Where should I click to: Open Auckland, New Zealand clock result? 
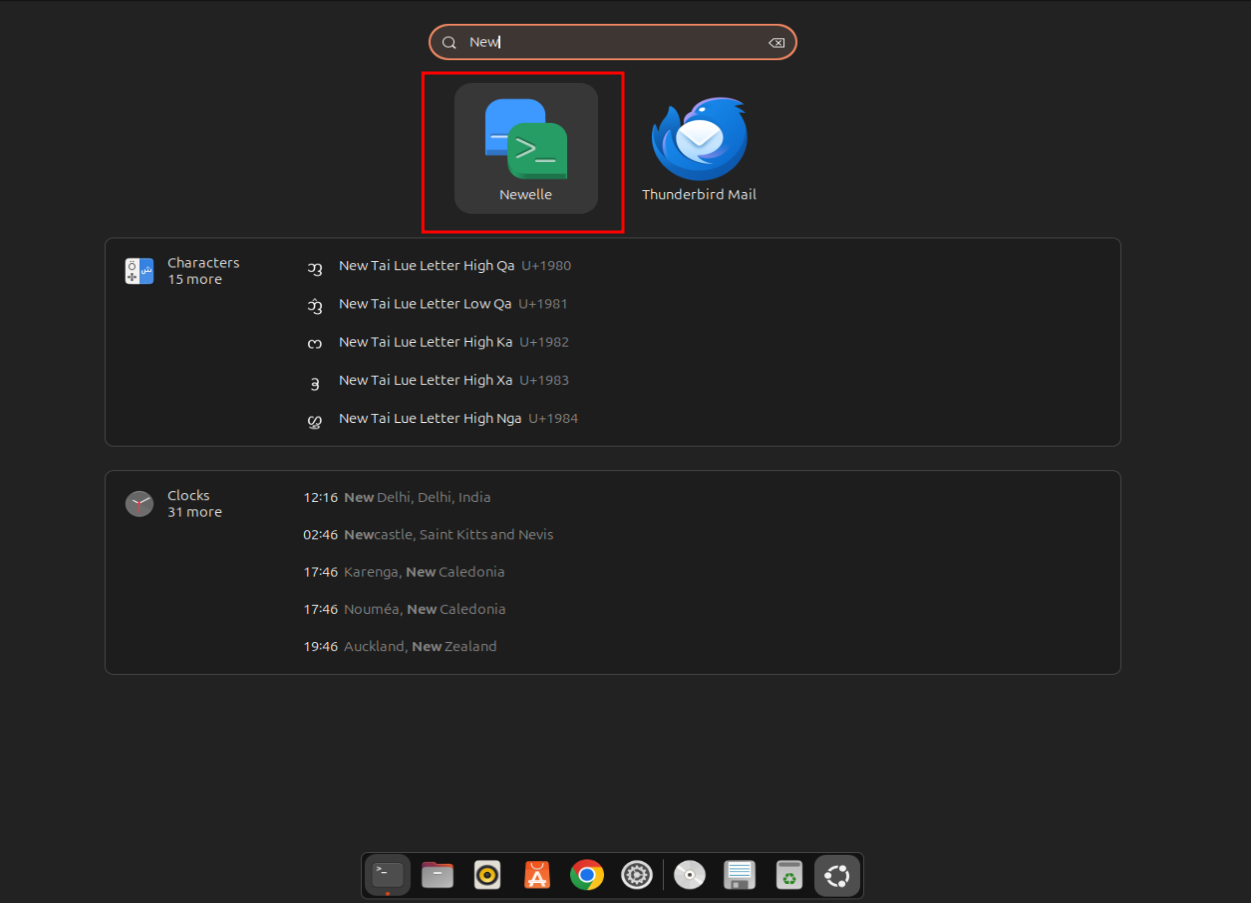[400, 646]
